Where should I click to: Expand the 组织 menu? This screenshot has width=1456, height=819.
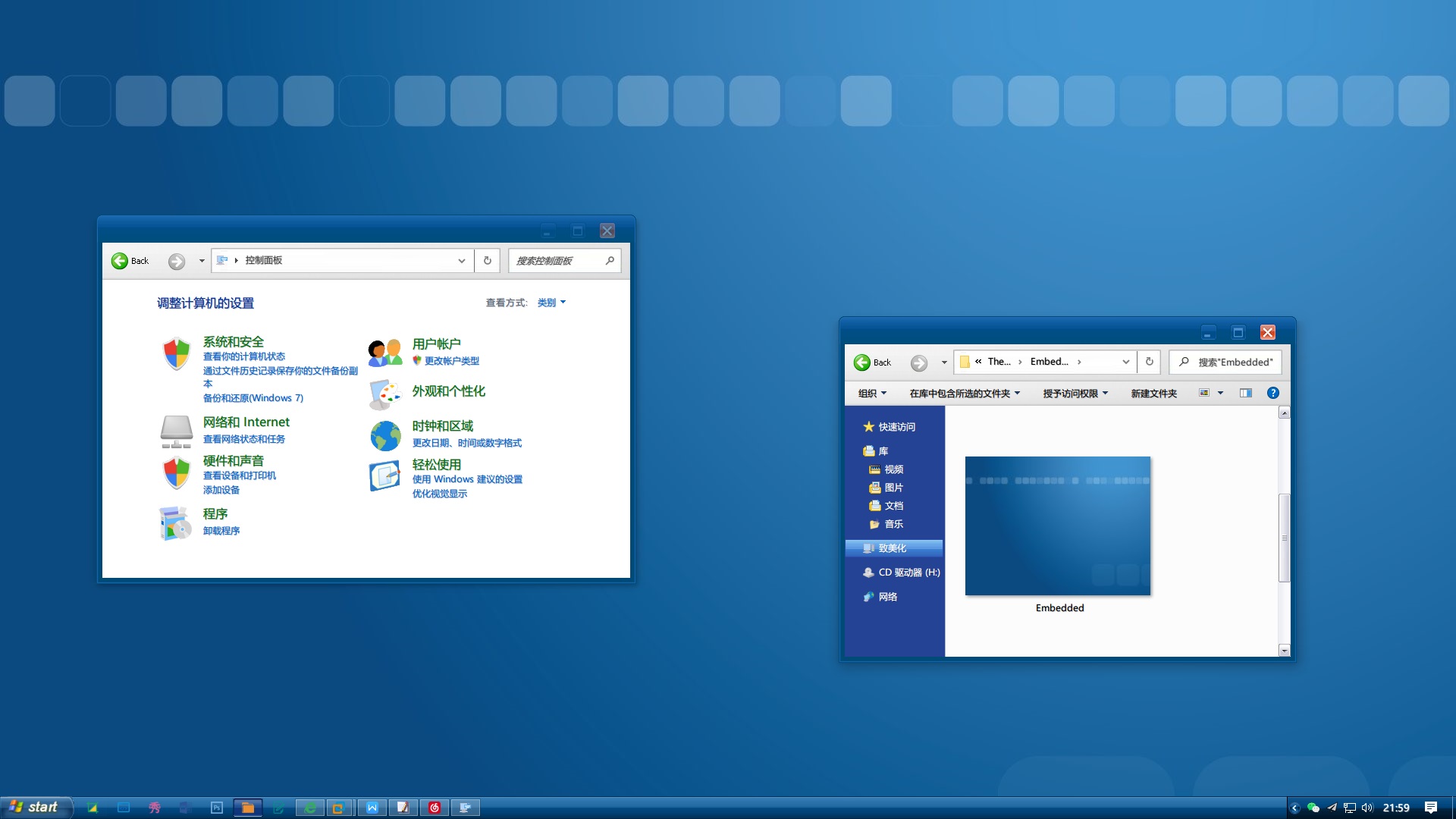coord(872,394)
